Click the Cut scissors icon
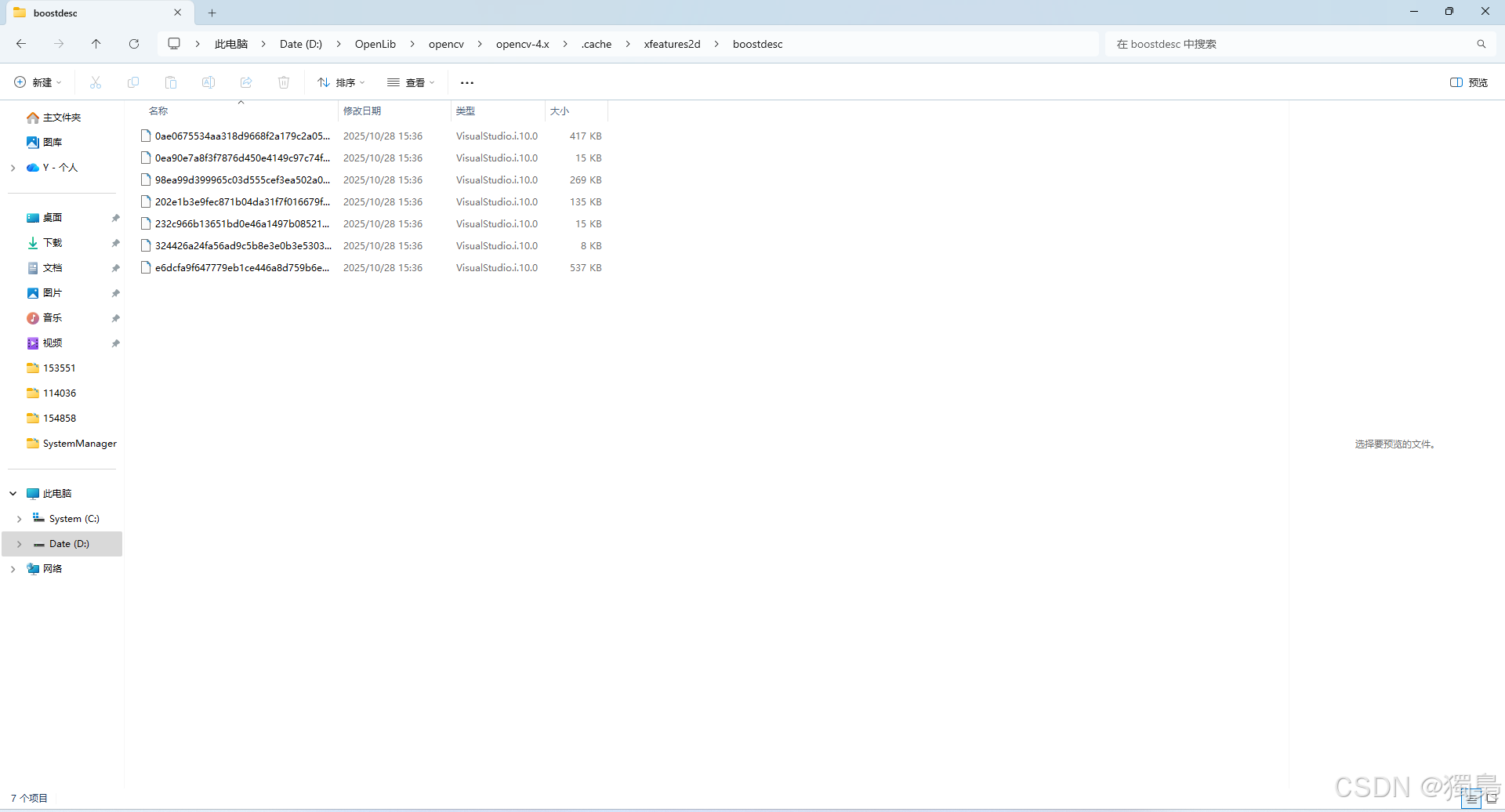The width and height of the screenshot is (1505, 812). pos(96,82)
